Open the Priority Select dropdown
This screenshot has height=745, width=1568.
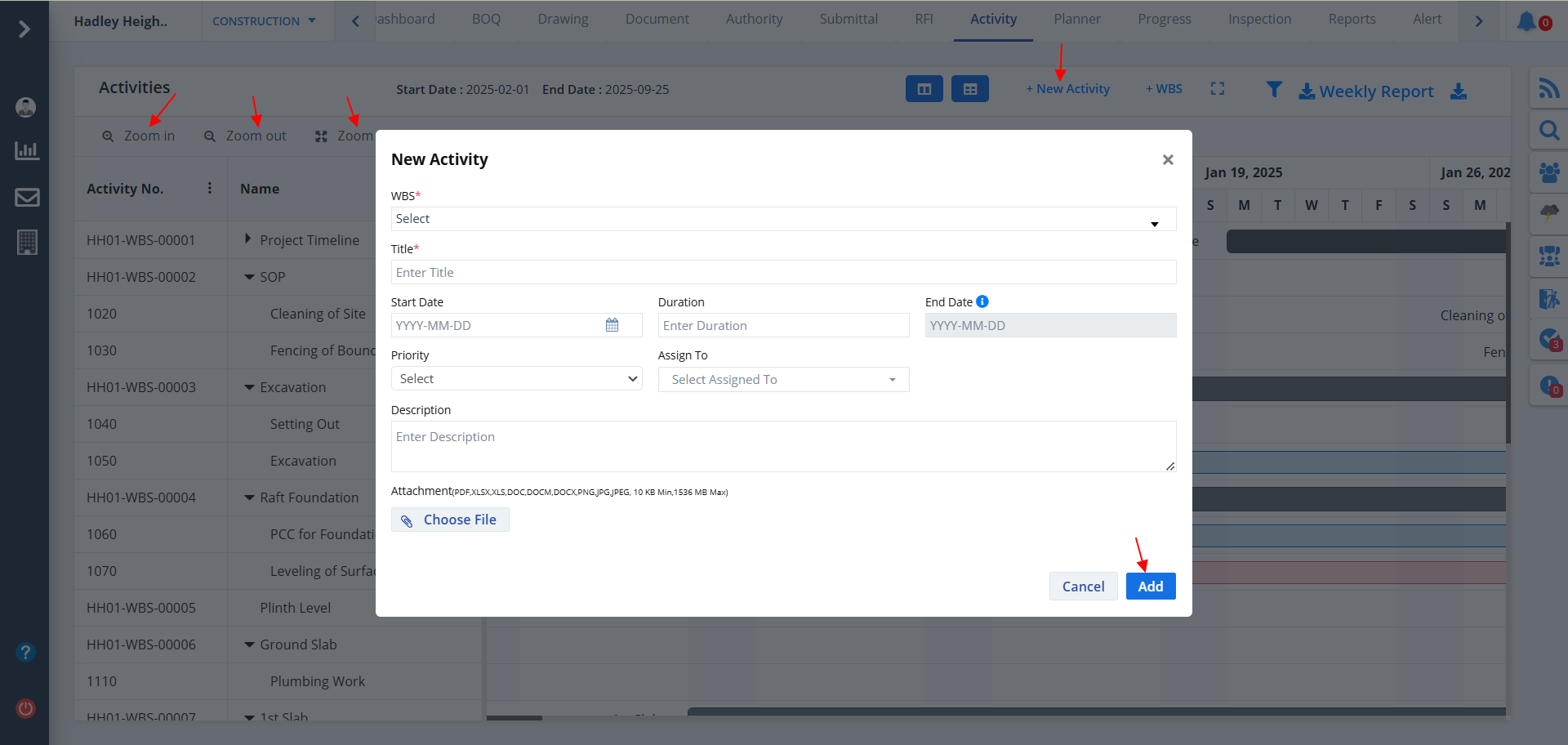click(516, 379)
